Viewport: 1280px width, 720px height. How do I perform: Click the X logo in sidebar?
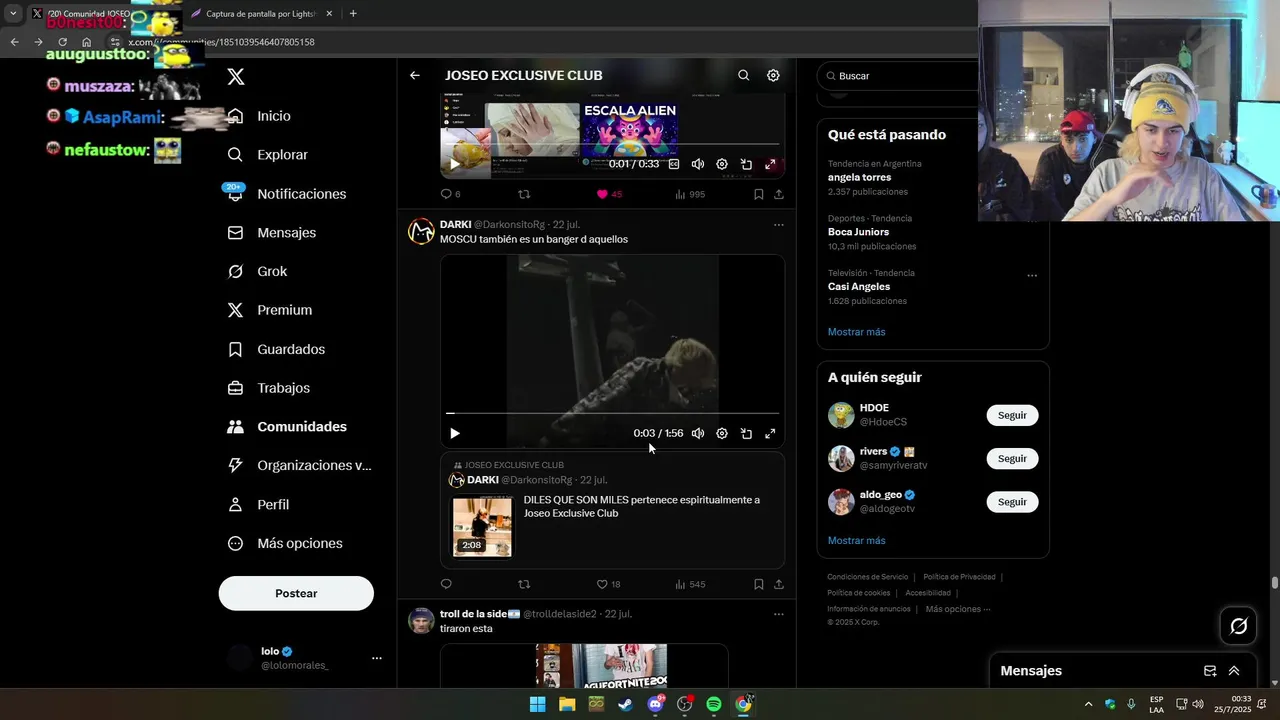(x=236, y=77)
